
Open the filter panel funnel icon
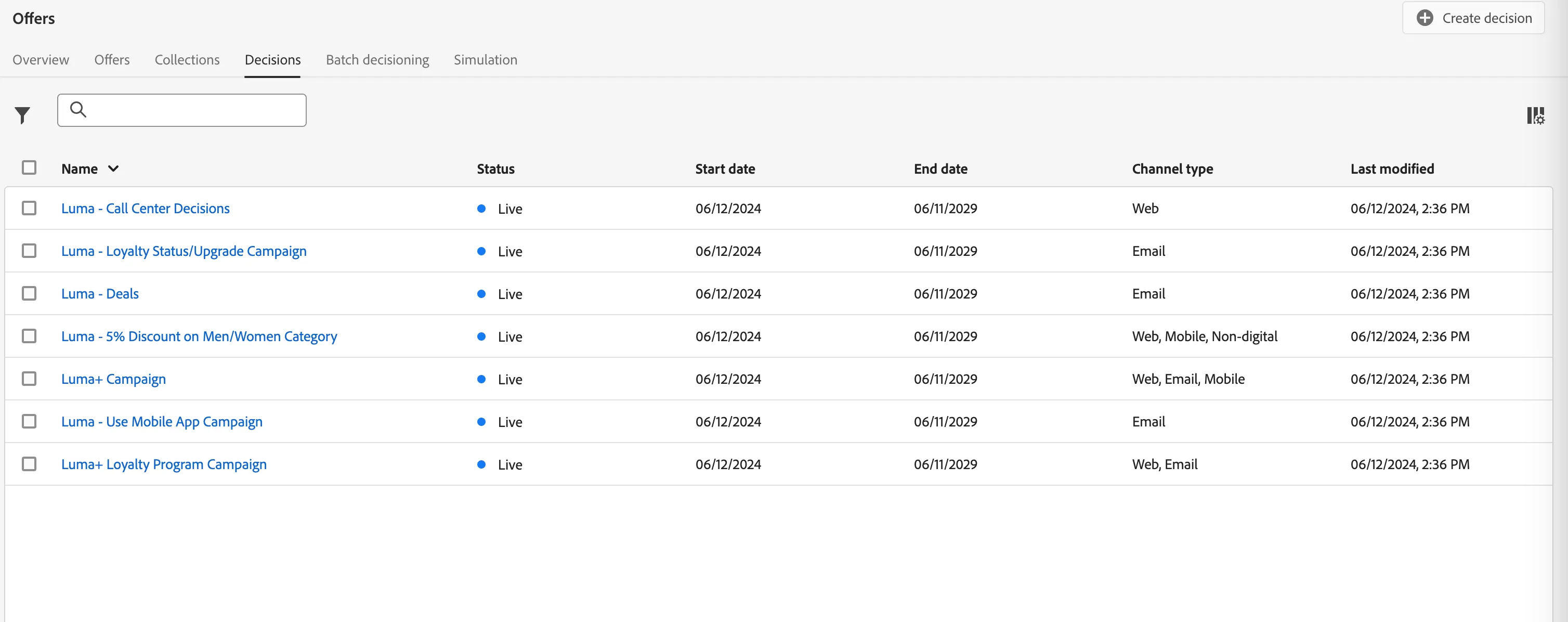(22, 114)
